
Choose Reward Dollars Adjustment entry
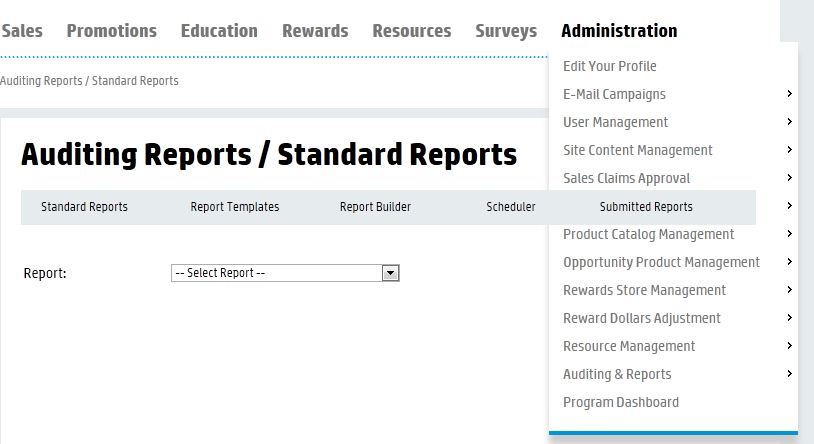pos(642,318)
